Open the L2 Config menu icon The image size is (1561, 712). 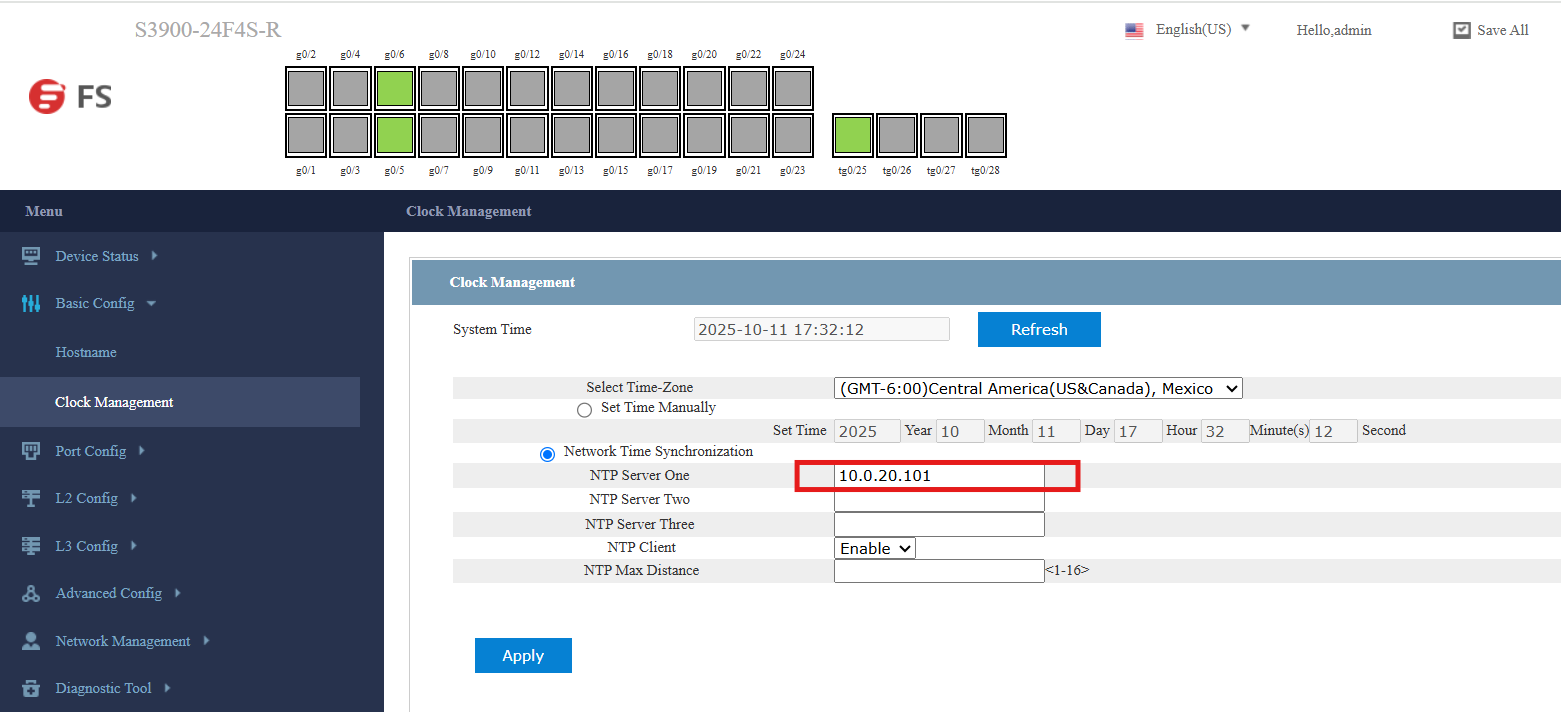[x=30, y=497]
